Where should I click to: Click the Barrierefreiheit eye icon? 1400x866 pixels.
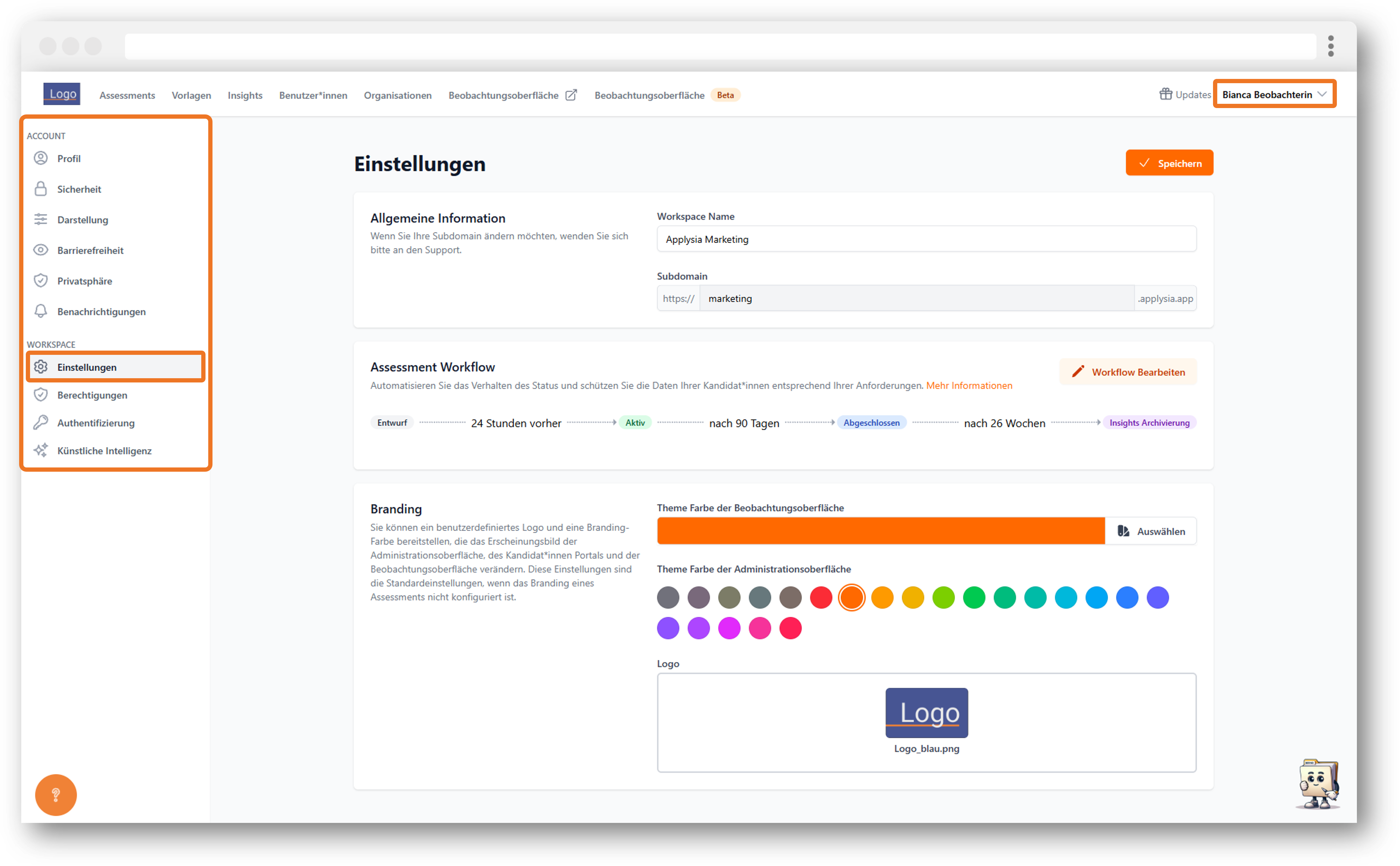click(x=41, y=250)
